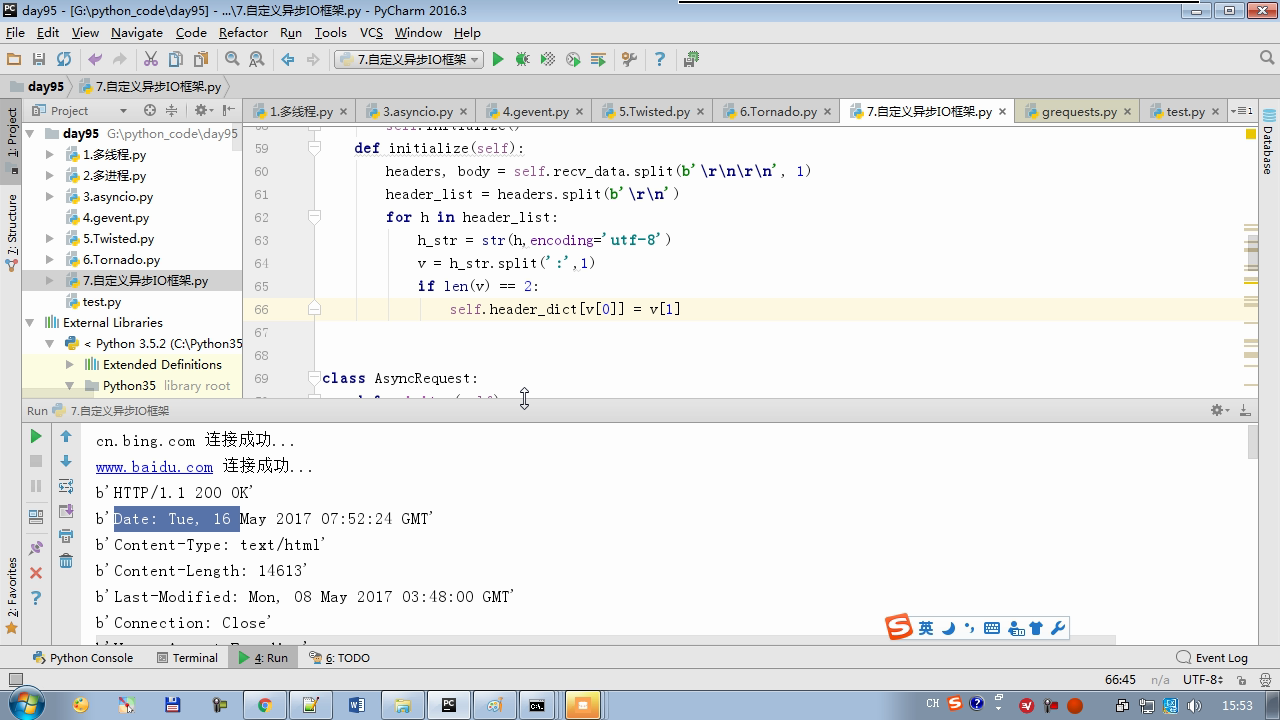Switch to the 6.Tornado.py editor tab

point(778,111)
